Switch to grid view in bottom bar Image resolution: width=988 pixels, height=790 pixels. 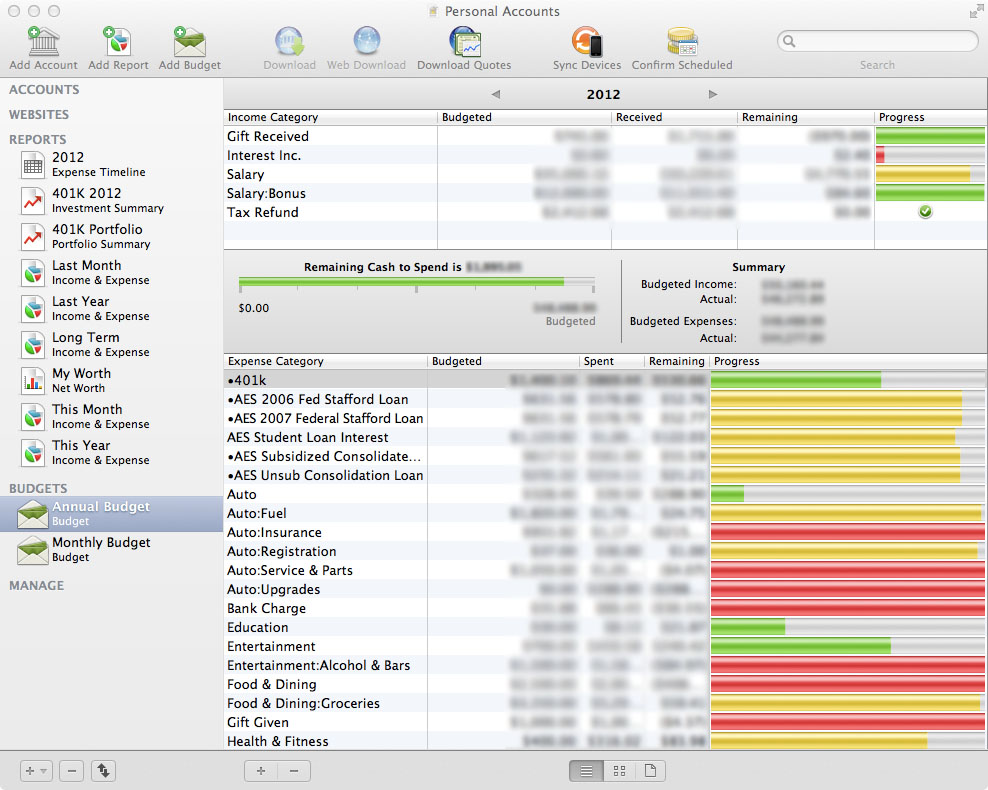(619, 771)
